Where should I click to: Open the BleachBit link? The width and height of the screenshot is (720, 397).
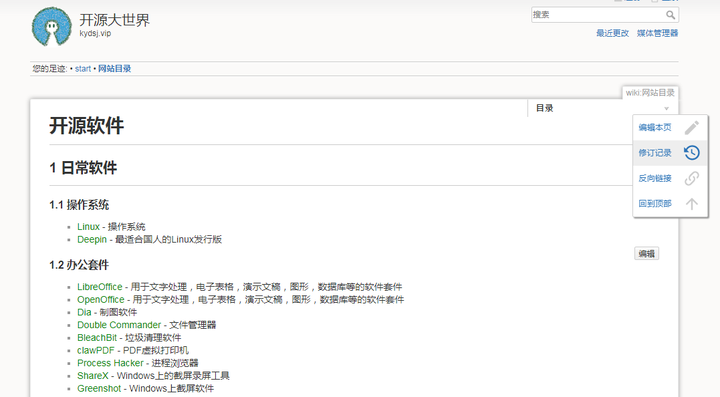pos(97,338)
